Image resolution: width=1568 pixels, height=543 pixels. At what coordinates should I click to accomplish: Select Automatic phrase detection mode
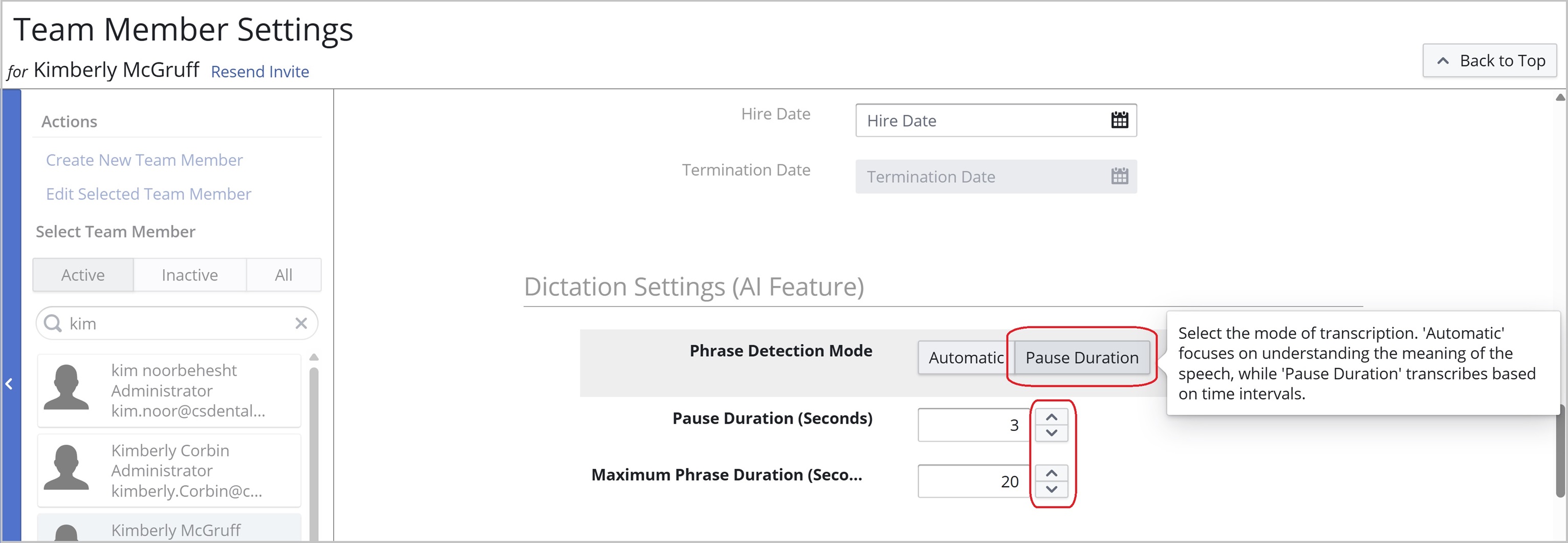click(x=965, y=357)
